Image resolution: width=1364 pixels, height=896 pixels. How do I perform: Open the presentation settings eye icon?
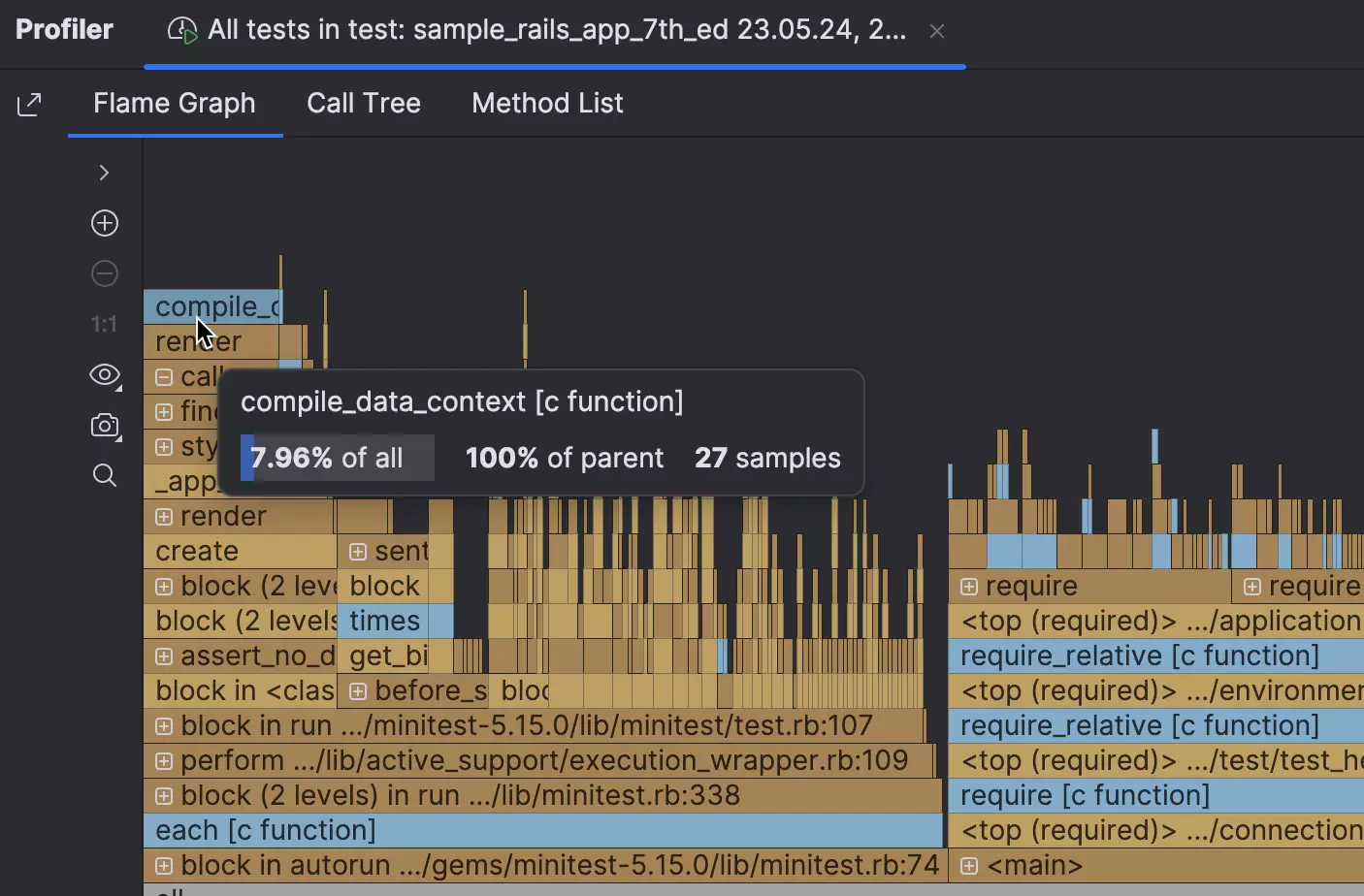[x=105, y=374]
